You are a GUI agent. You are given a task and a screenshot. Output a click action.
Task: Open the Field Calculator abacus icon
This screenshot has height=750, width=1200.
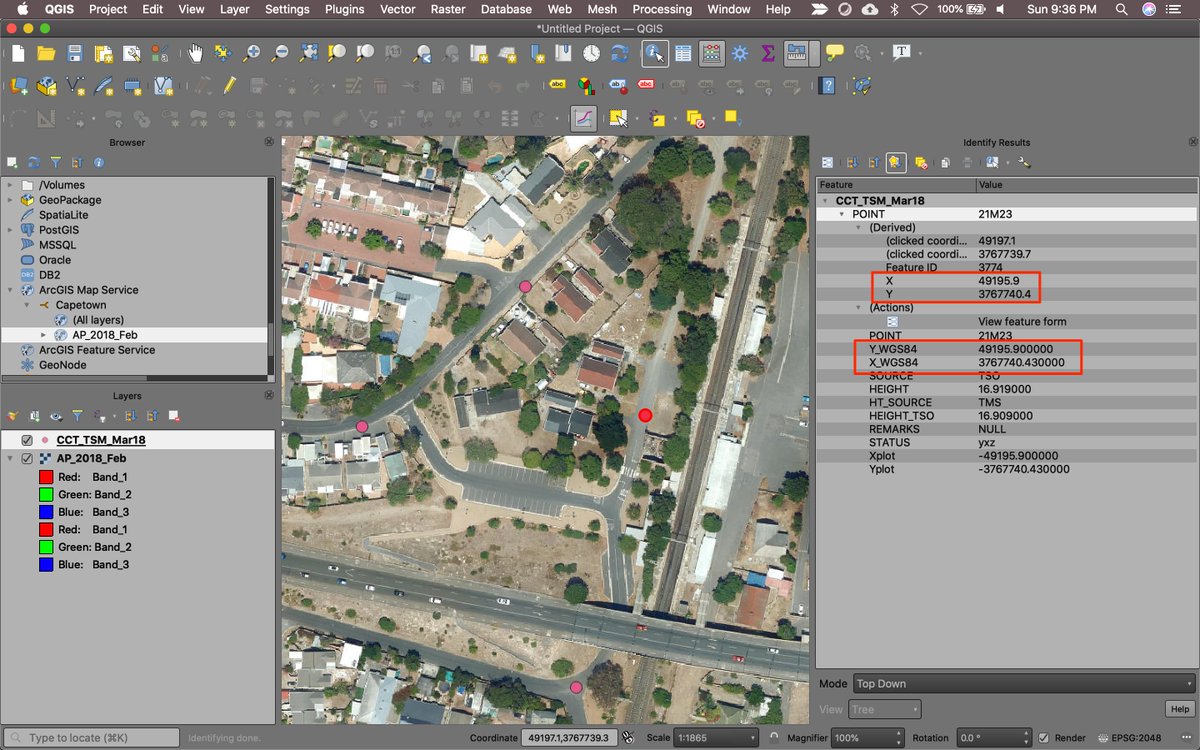pos(709,54)
